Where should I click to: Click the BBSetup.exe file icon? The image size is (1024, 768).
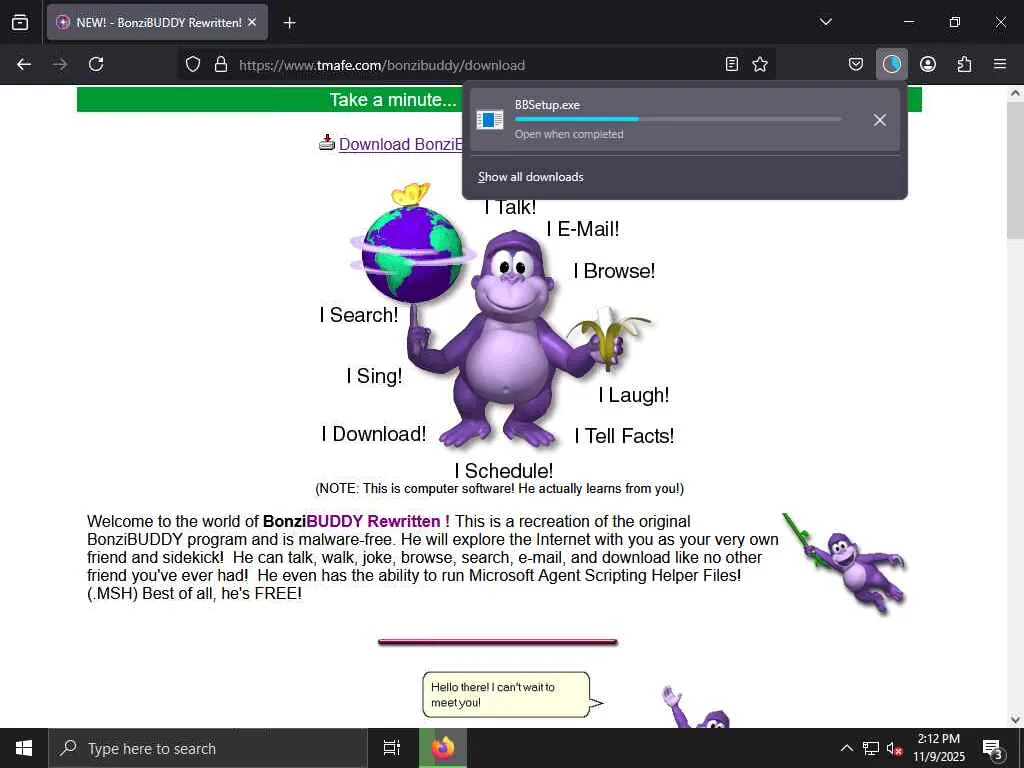click(490, 120)
